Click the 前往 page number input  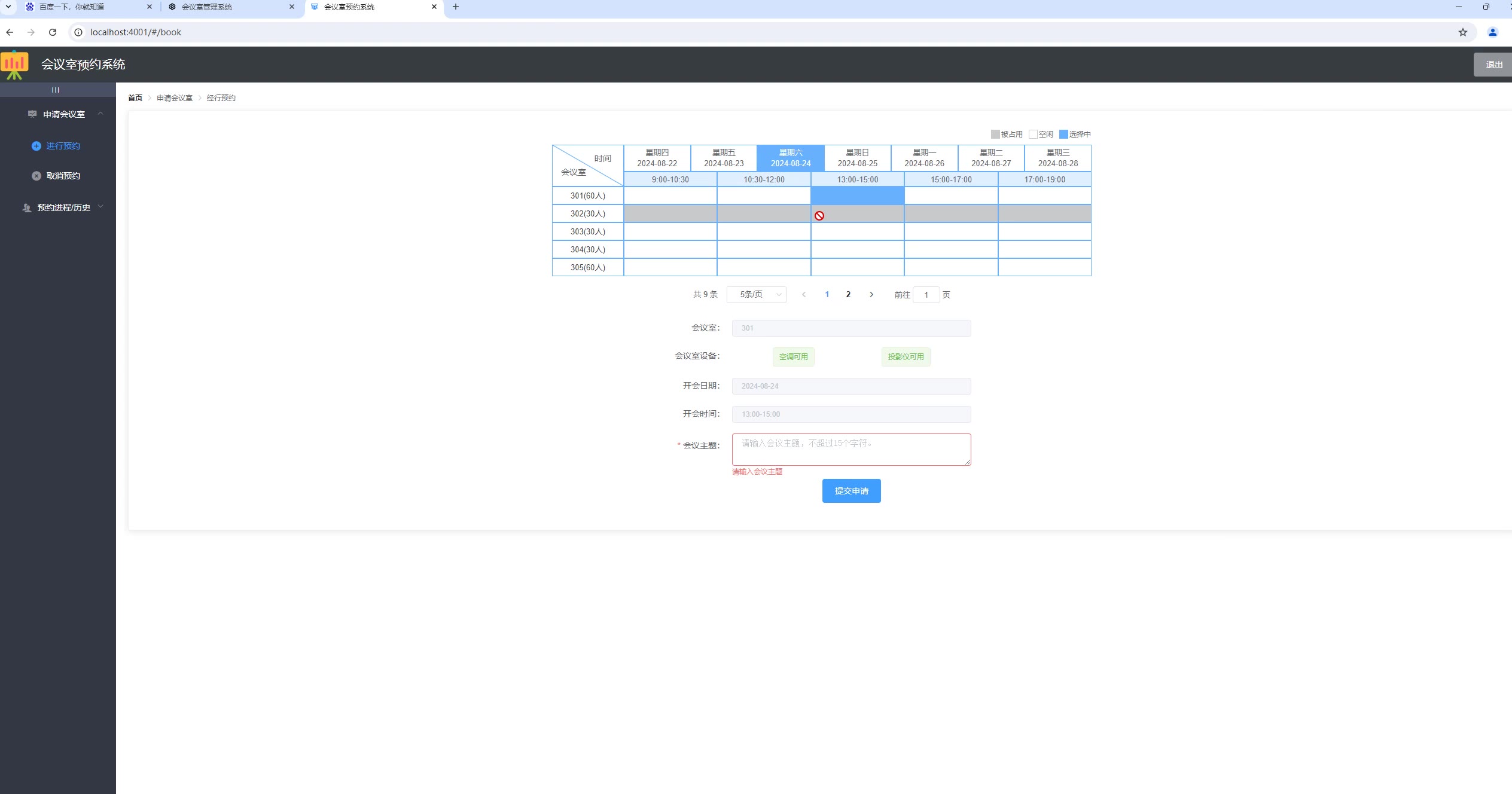coord(926,295)
